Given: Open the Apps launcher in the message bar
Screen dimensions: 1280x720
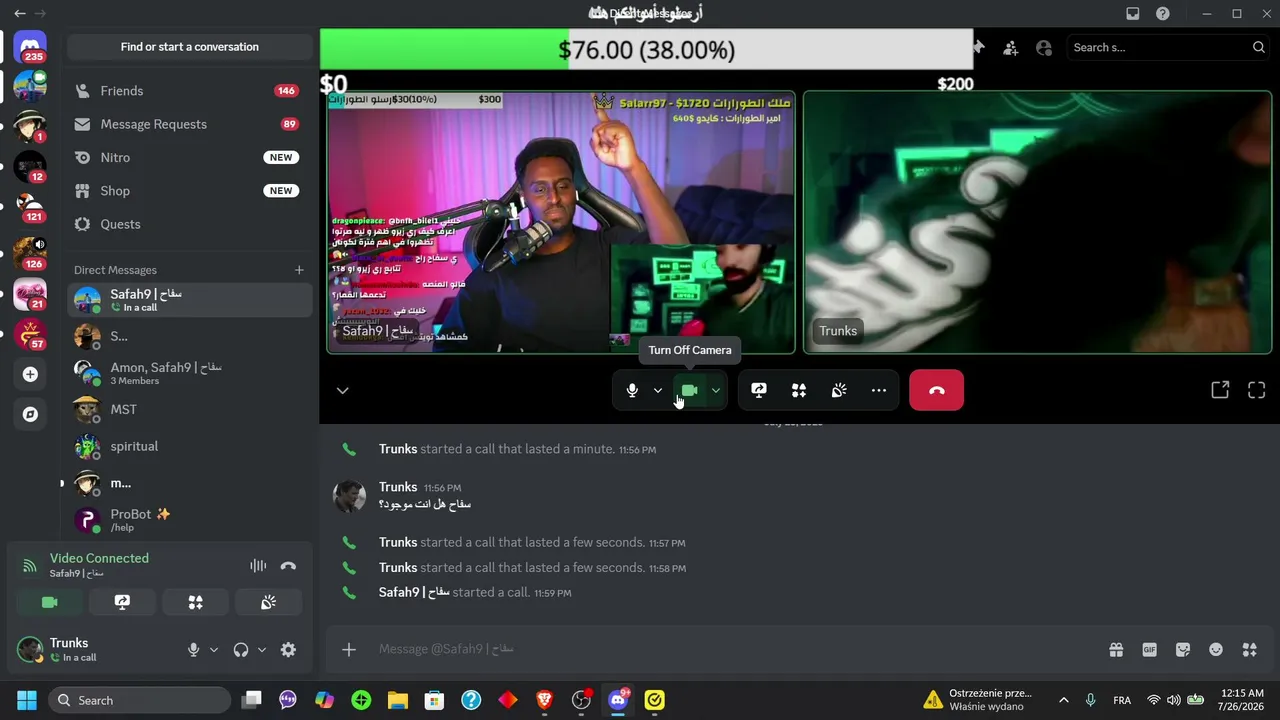Looking at the screenshot, I should coord(1249,650).
